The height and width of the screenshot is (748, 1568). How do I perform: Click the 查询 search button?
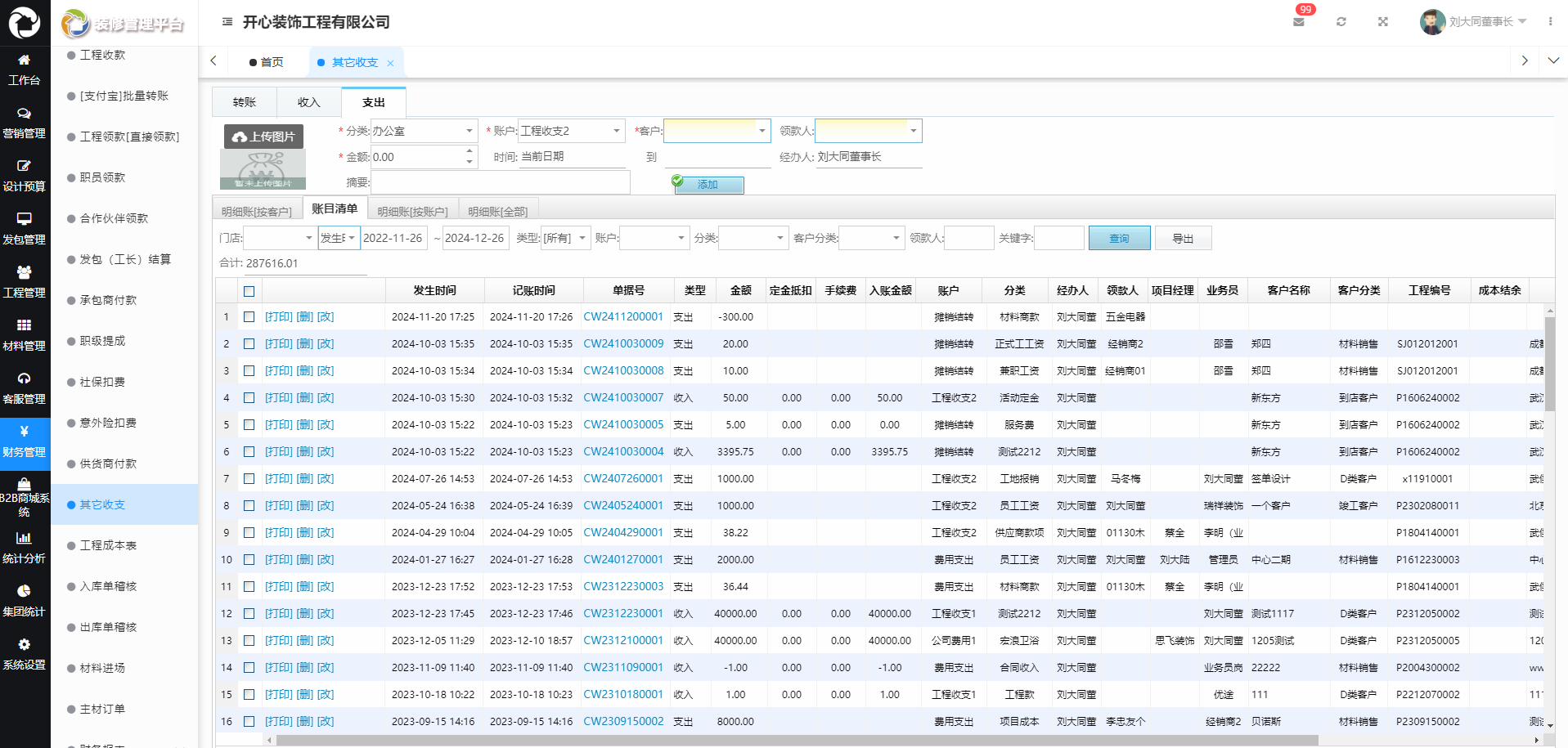pyautogui.click(x=1119, y=239)
